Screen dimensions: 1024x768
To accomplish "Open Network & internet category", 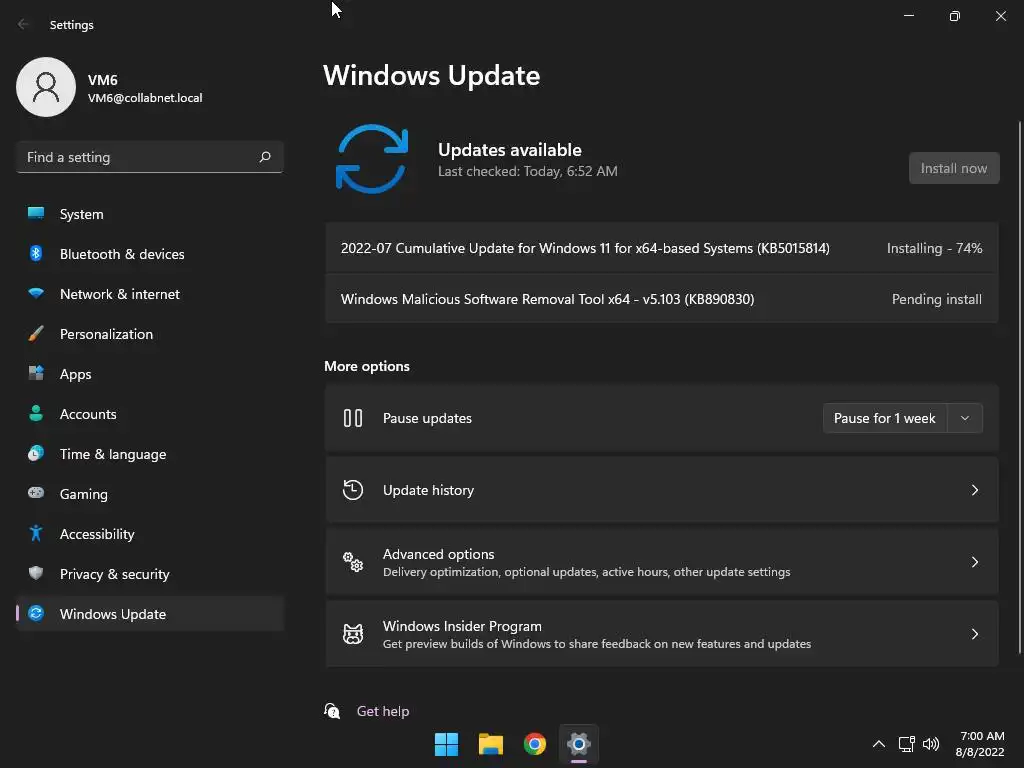I will click(x=150, y=293).
